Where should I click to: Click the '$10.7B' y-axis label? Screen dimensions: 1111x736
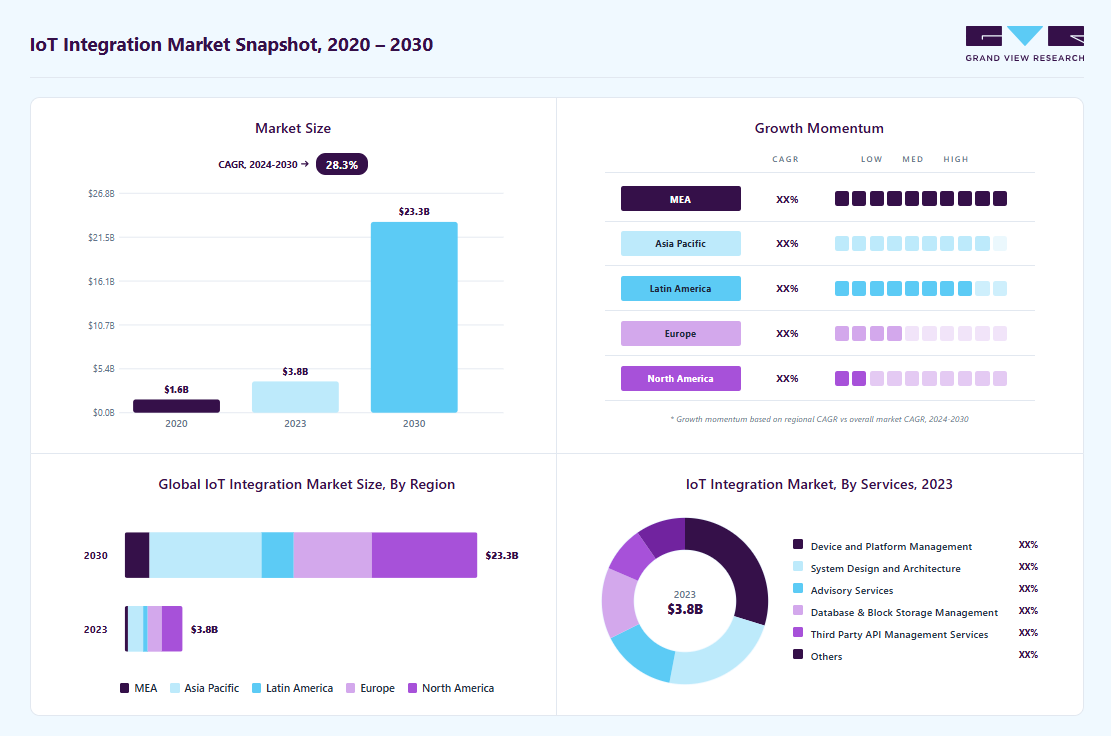[x=101, y=326]
